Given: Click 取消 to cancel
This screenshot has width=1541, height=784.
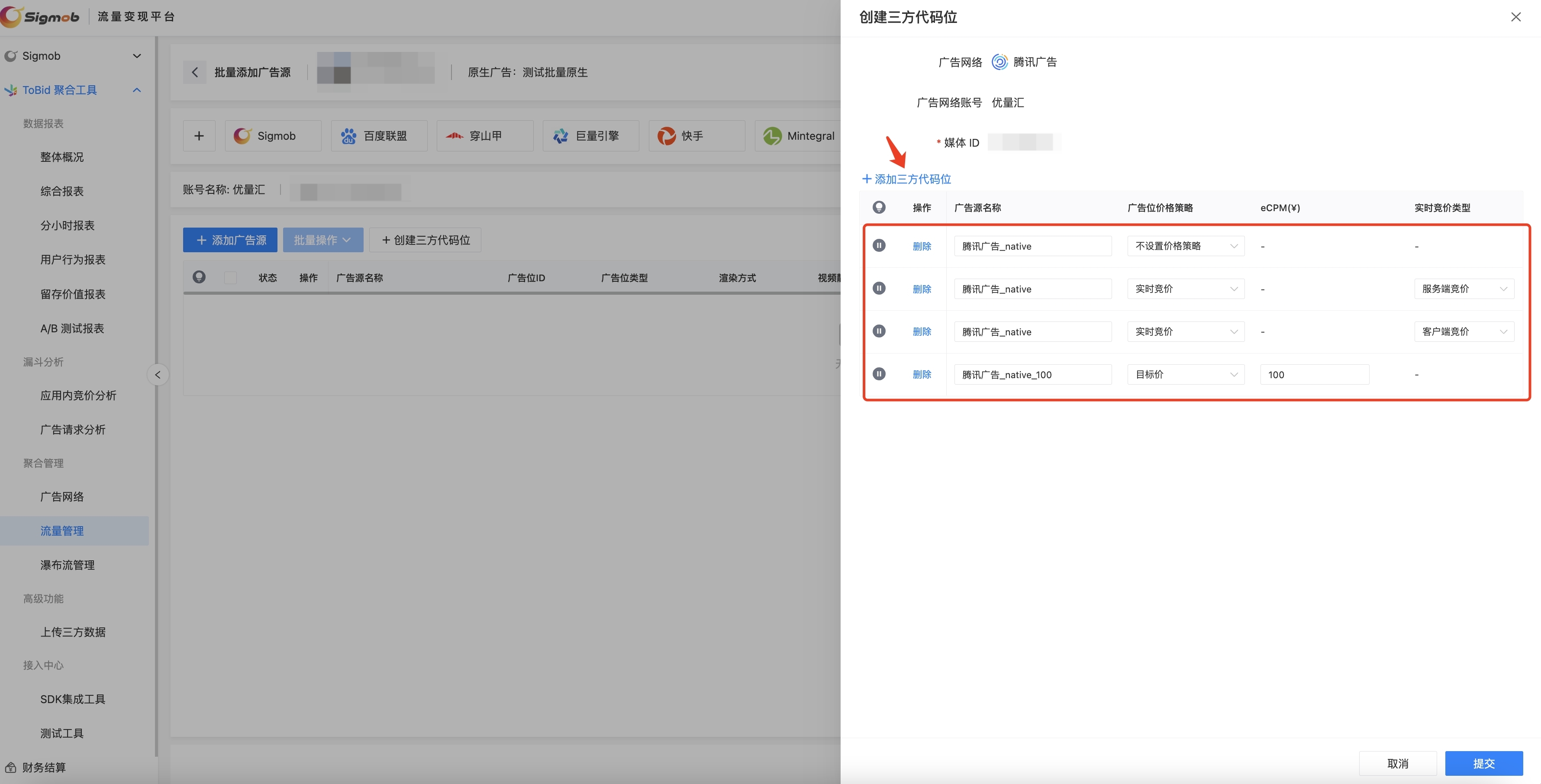Looking at the screenshot, I should pos(1397,763).
